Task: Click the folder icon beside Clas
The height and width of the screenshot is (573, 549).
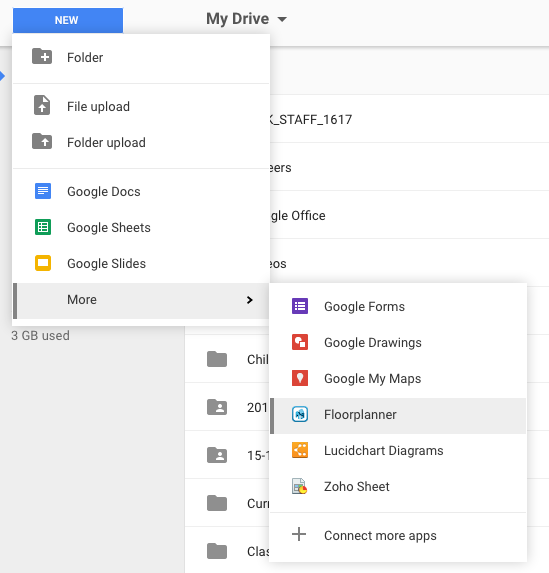Action: tap(217, 551)
